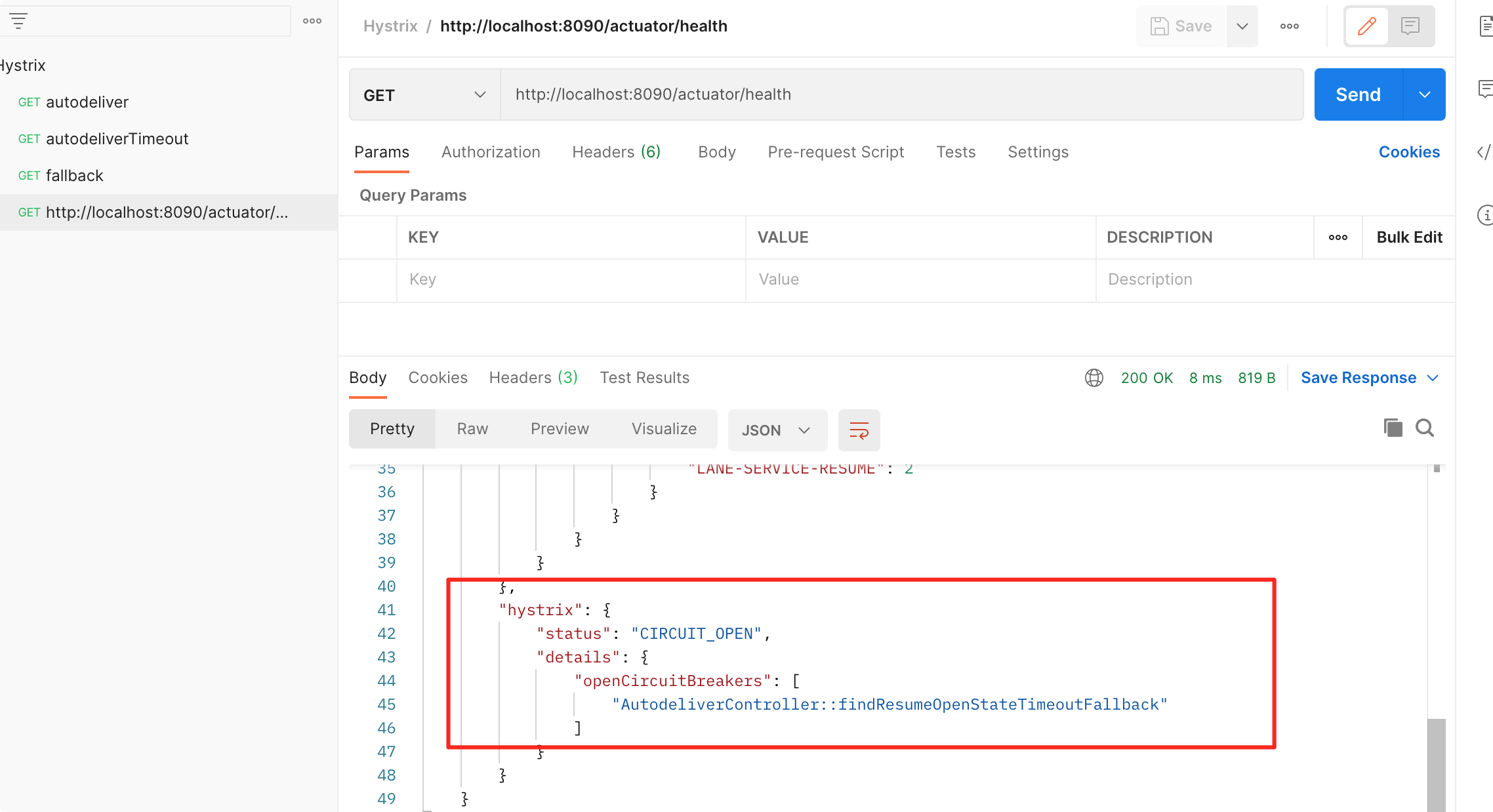The width and height of the screenshot is (1493, 812).
Task: Click the network globe icon
Action: 1094,378
